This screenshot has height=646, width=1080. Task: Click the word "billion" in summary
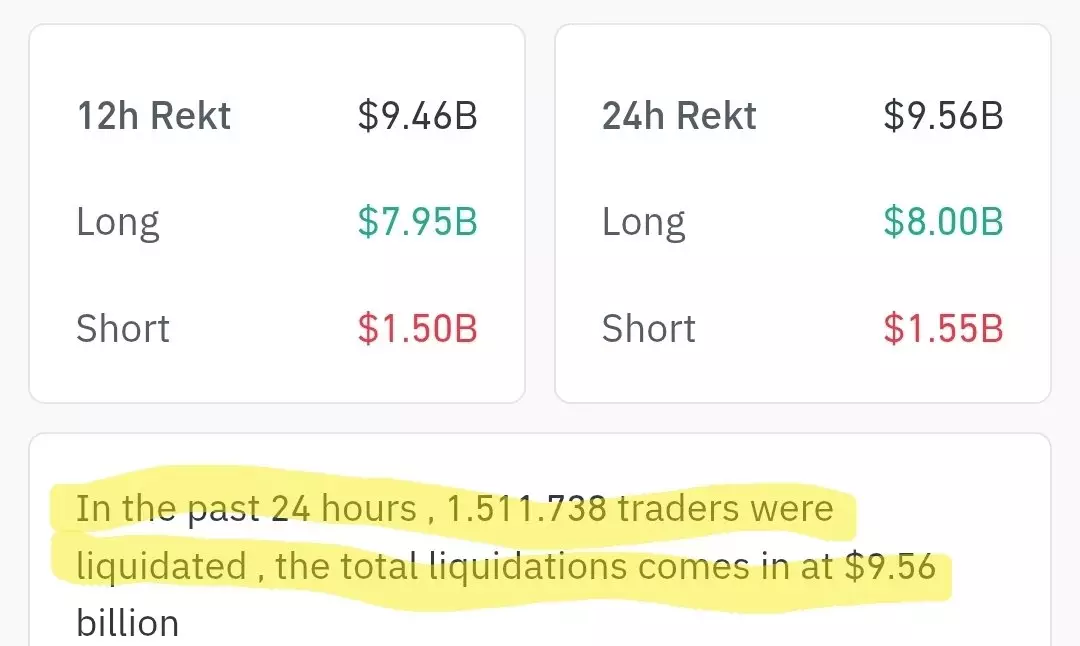click(x=127, y=623)
